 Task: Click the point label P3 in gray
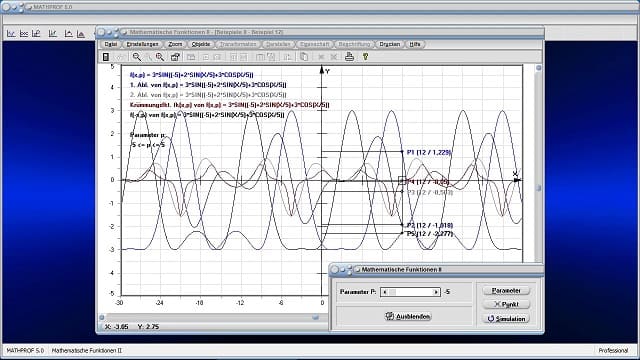tap(430, 192)
